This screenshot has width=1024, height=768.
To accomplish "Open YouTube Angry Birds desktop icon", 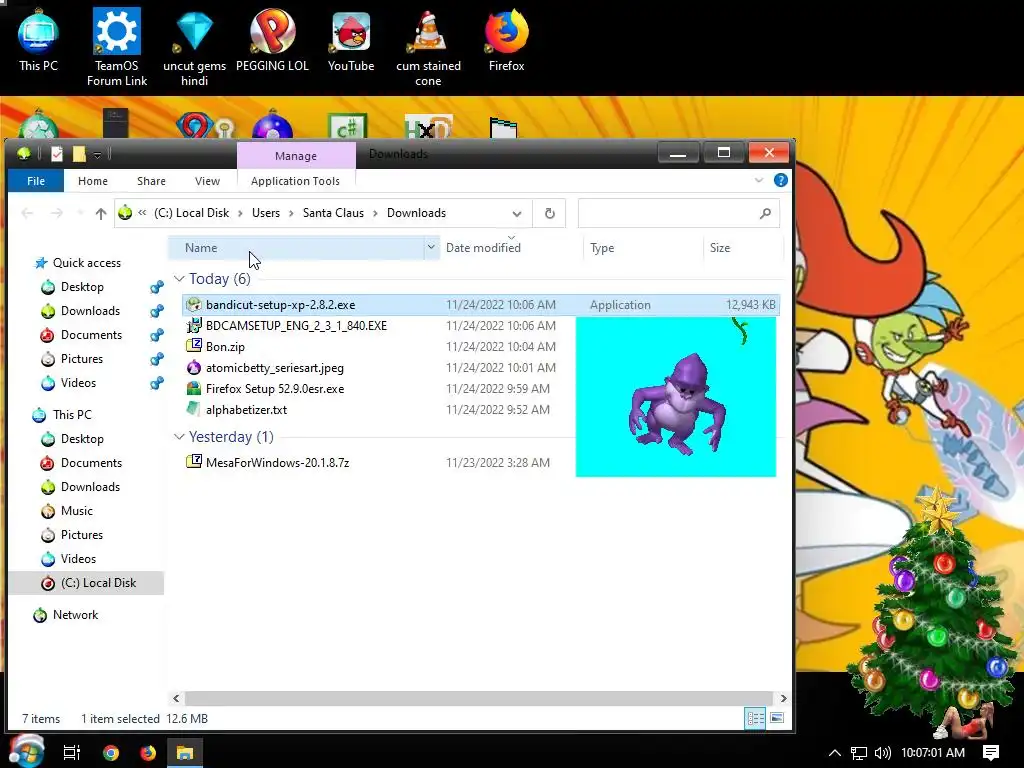I will (x=351, y=42).
